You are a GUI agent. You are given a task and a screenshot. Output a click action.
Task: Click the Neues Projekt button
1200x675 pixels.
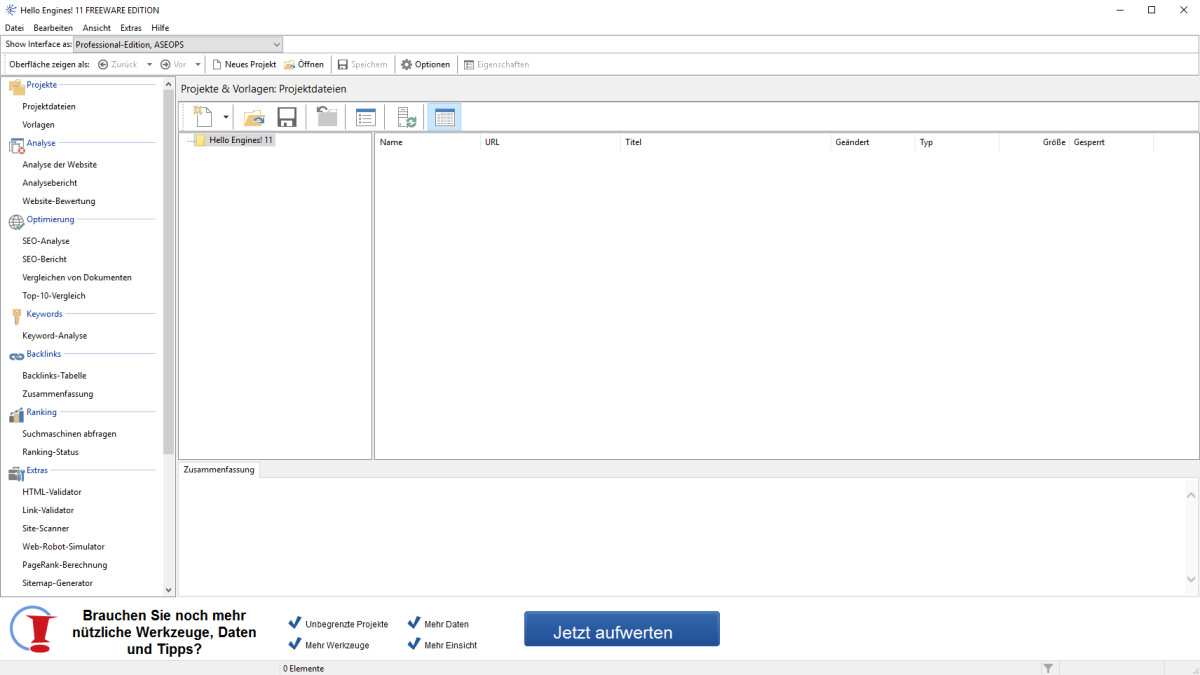tap(243, 64)
